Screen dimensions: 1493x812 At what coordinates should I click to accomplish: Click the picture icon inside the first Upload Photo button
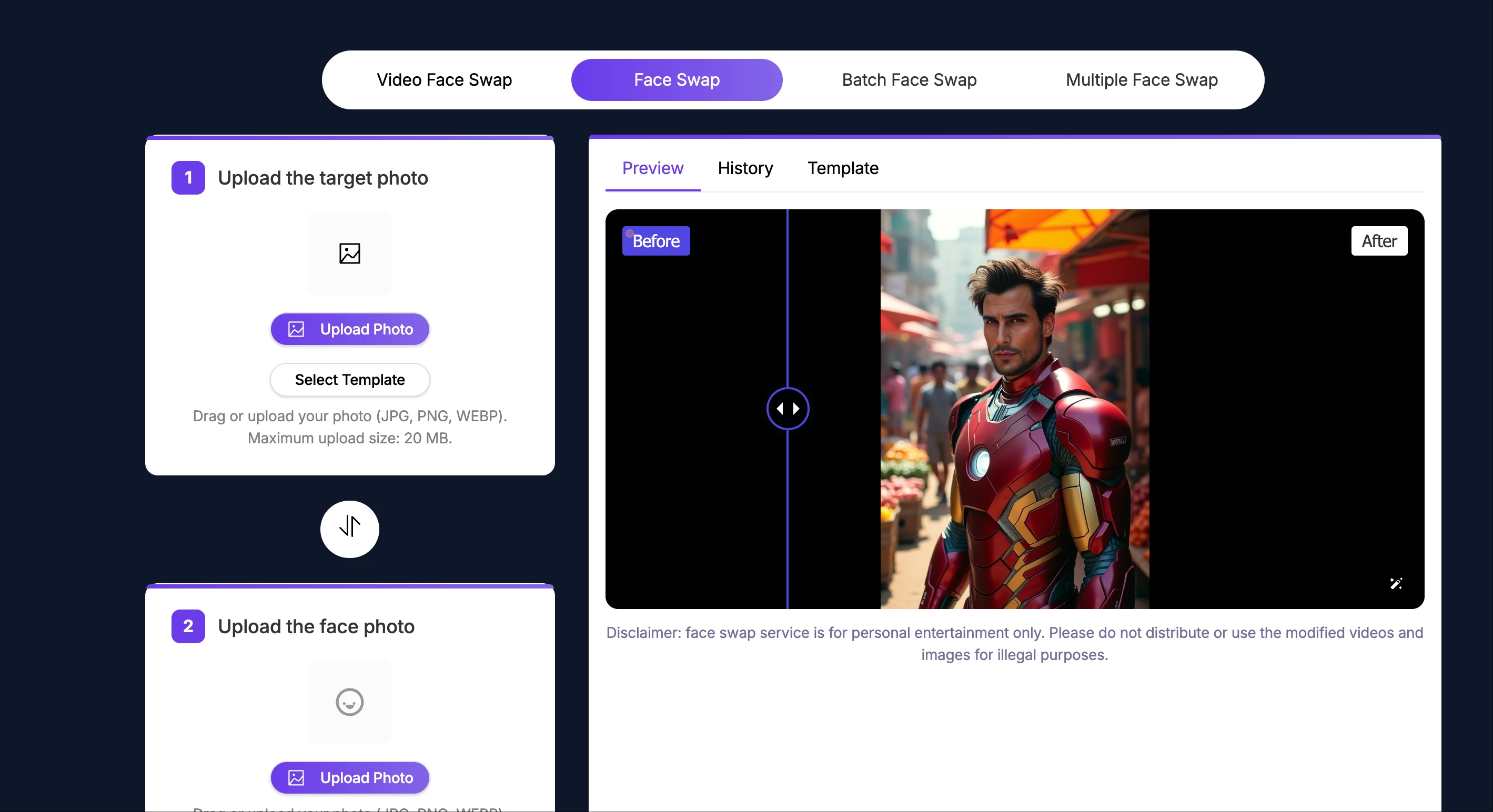(296, 329)
